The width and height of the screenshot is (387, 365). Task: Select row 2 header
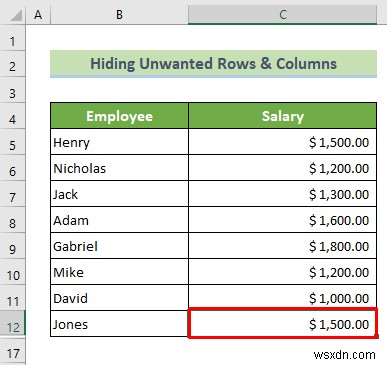tap(12, 64)
